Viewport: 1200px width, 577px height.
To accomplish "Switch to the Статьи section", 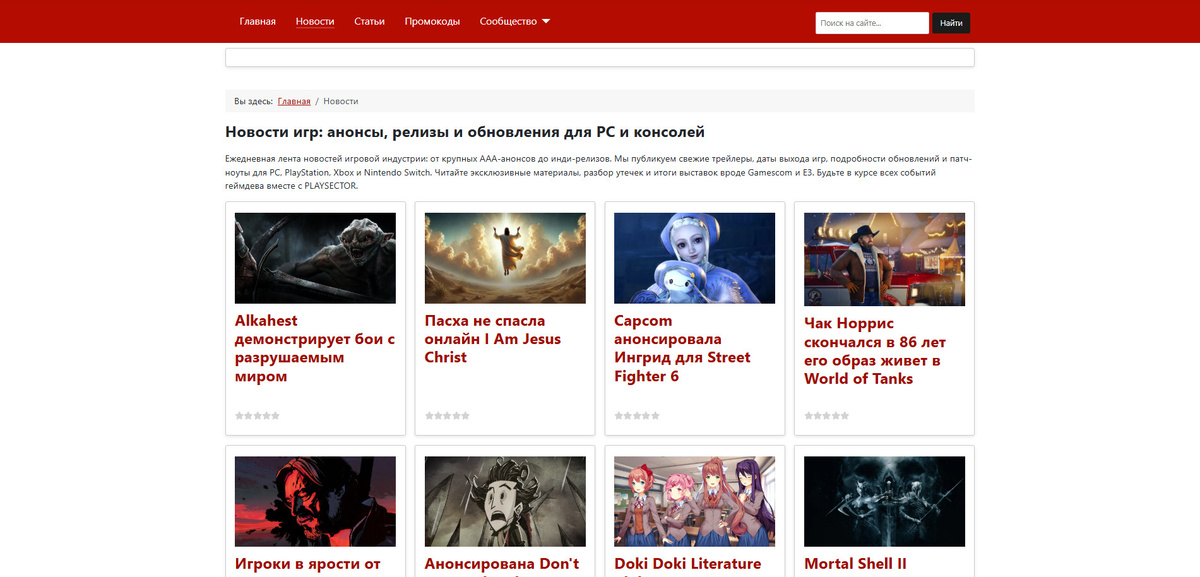I will [370, 20].
